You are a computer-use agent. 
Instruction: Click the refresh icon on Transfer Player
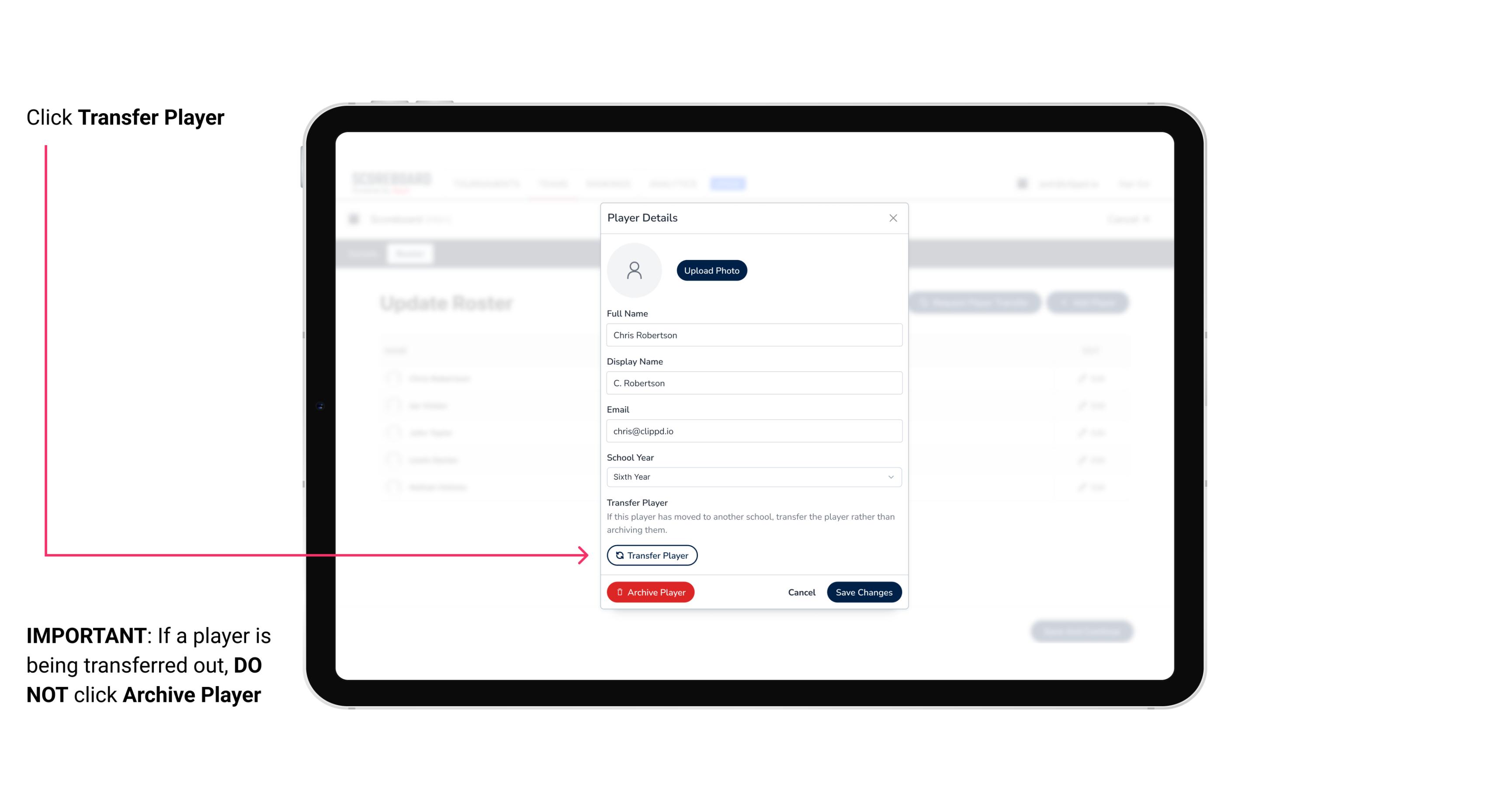(618, 555)
